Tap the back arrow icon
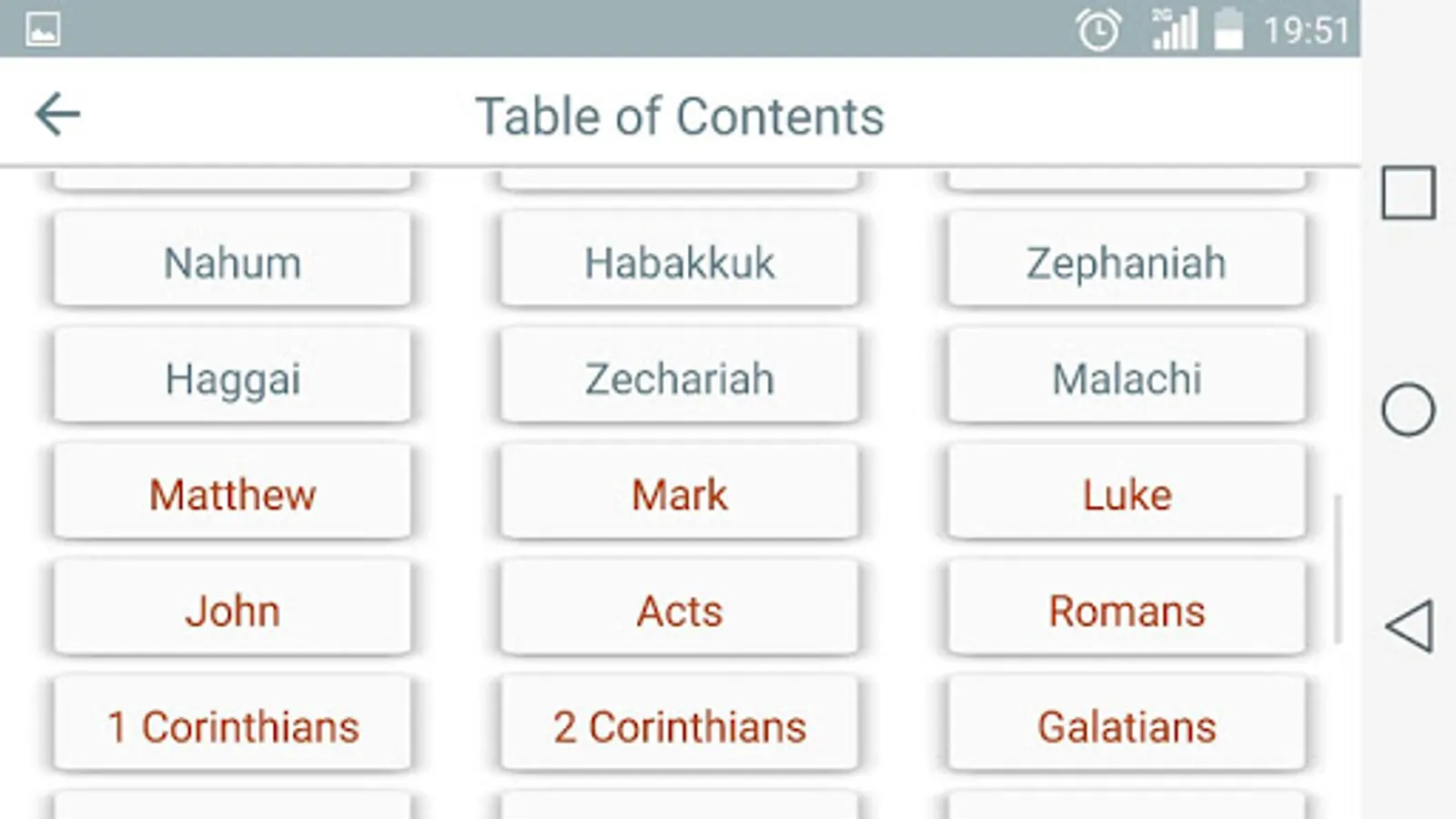 pyautogui.click(x=57, y=115)
